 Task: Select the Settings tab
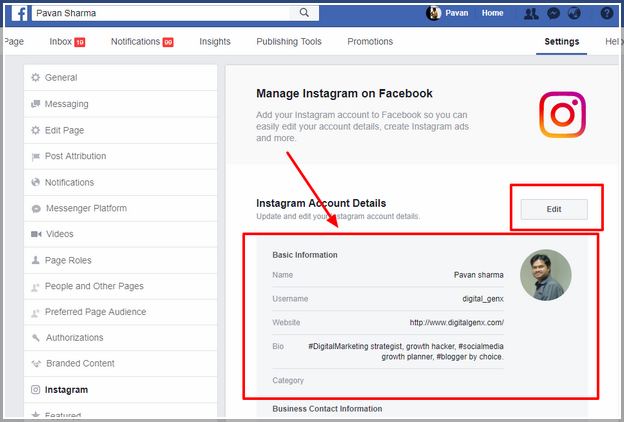pos(562,41)
